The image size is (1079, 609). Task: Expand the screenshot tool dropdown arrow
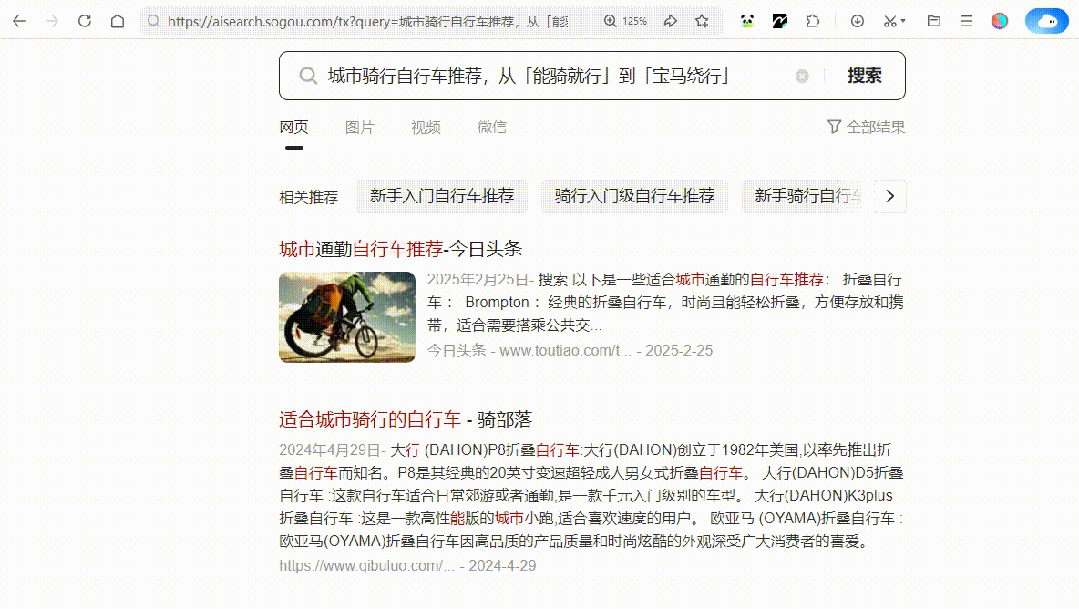click(903, 21)
